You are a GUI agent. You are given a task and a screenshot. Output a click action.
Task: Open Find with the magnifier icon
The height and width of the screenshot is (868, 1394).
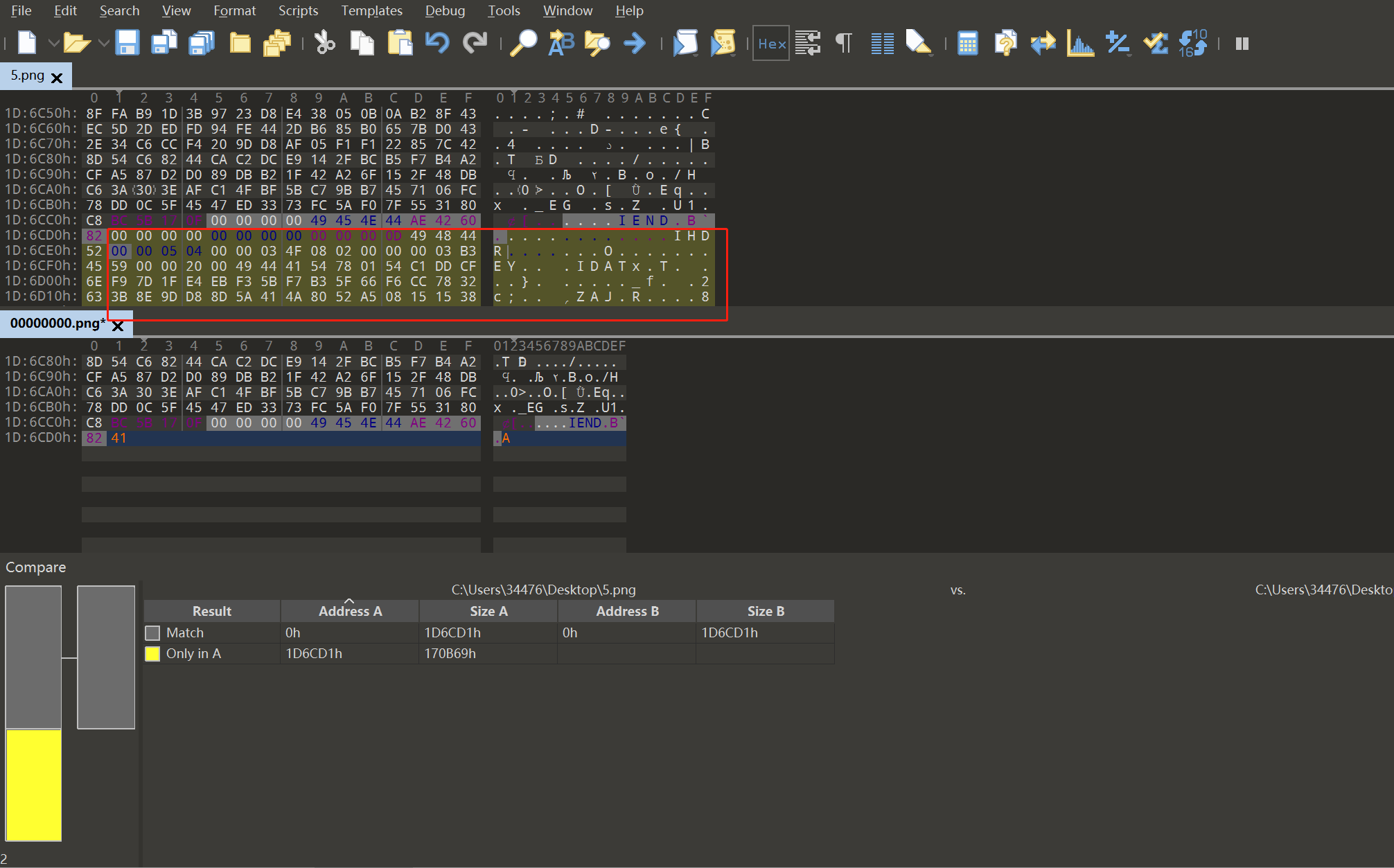[x=524, y=43]
